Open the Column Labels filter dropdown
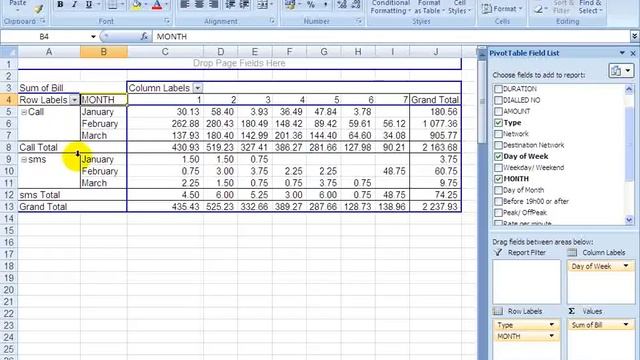This screenshot has height=360, width=640. pos(198,88)
